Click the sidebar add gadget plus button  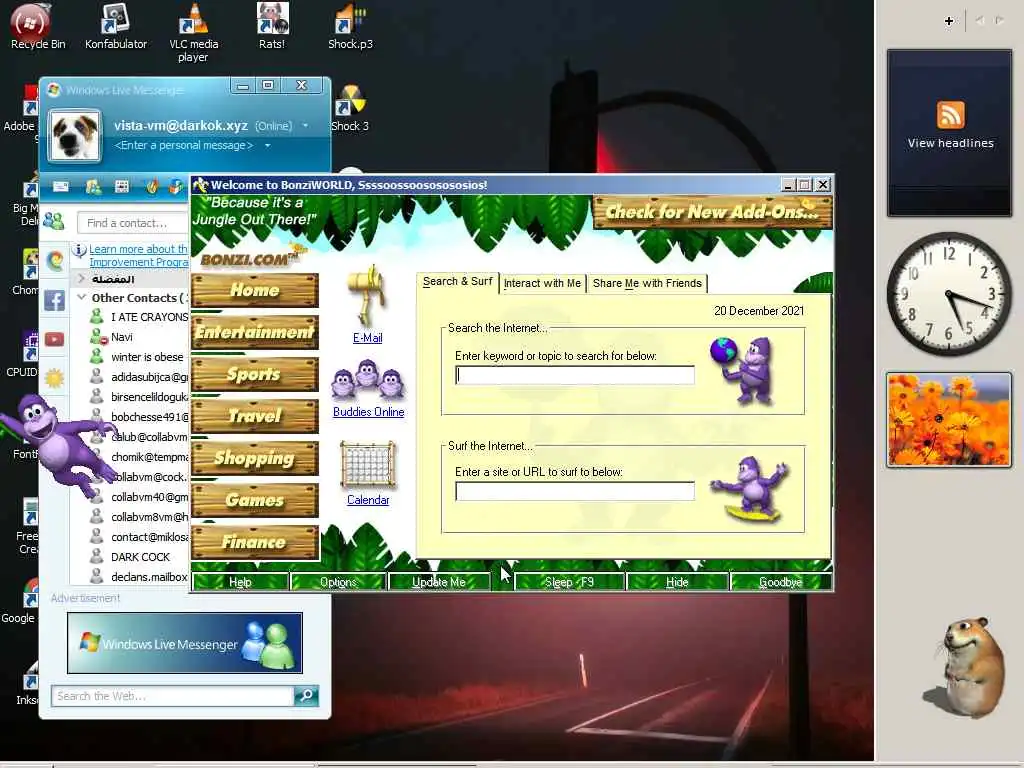[949, 21]
